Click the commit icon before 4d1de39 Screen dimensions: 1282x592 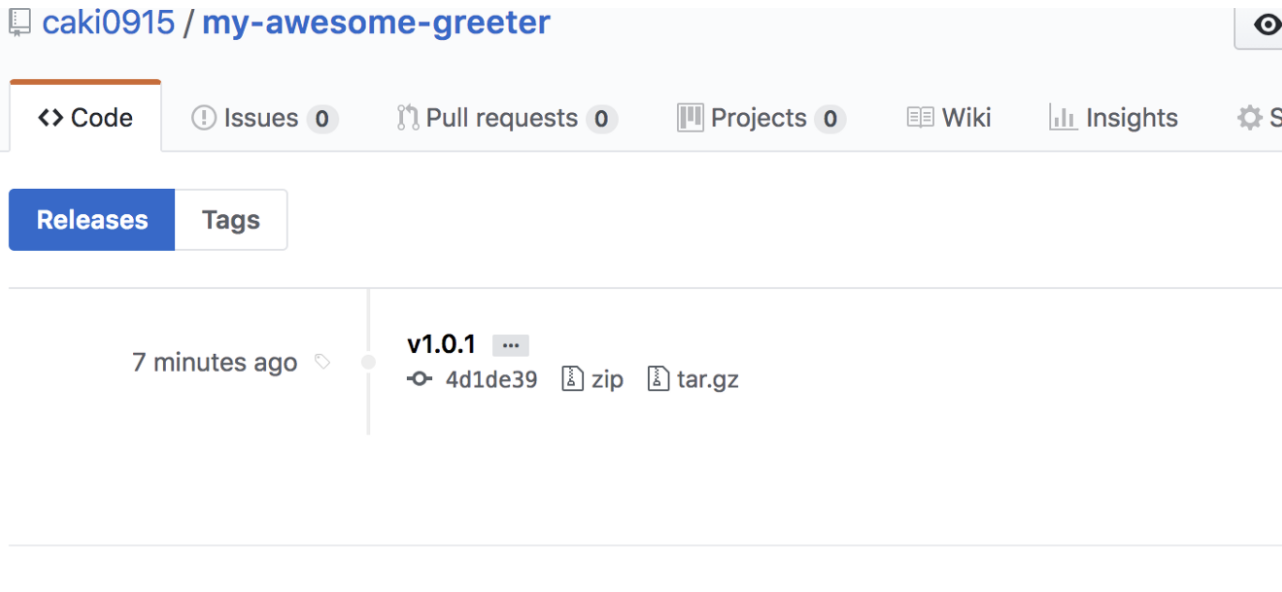point(420,380)
